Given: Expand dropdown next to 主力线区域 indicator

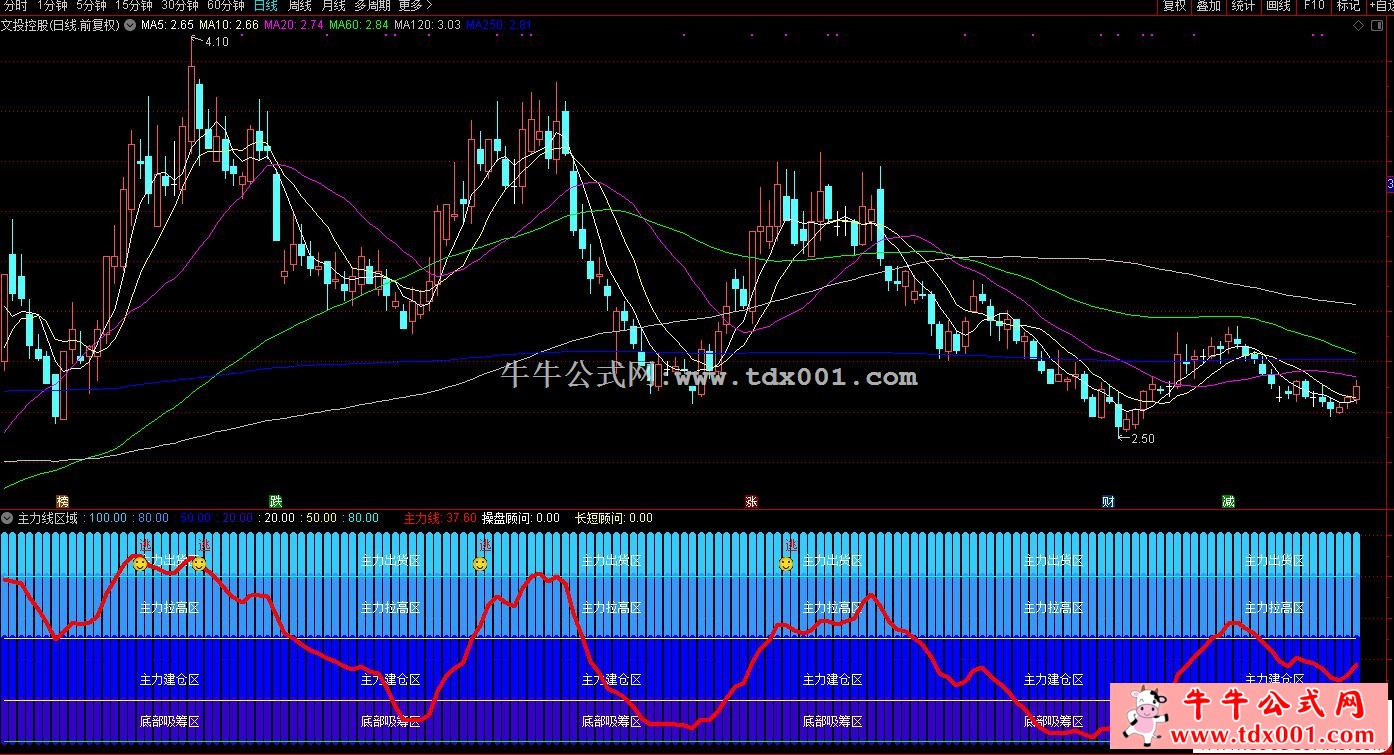Looking at the screenshot, I should 7,518.
